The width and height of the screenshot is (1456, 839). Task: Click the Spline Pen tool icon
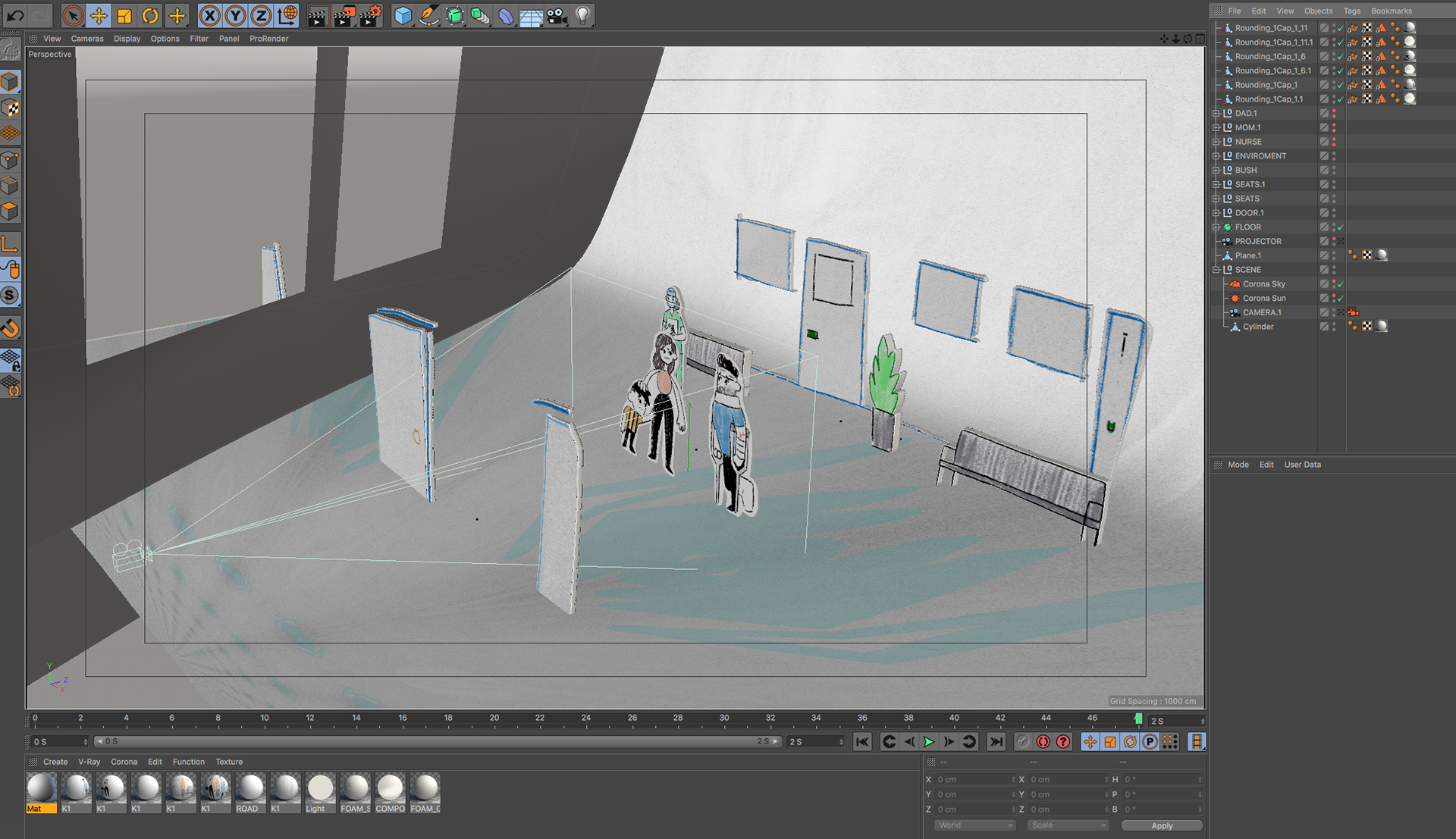coord(428,16)
